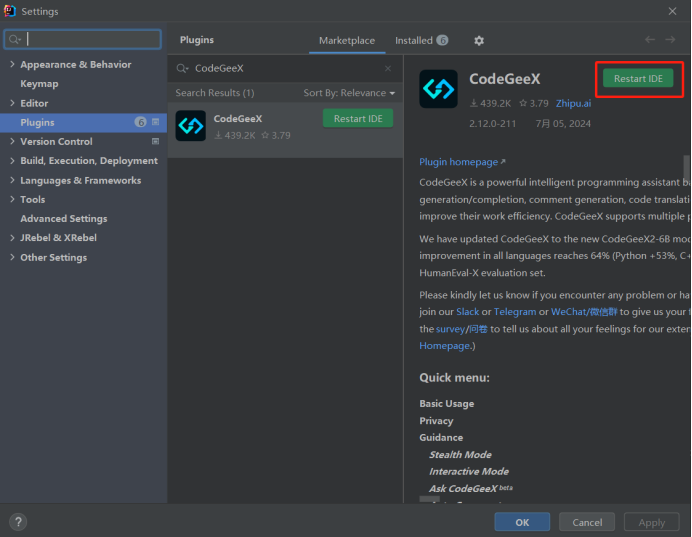Viewport: 692px width, 537px height.
Task: Open the Slack community link
Action: point(467,312)
